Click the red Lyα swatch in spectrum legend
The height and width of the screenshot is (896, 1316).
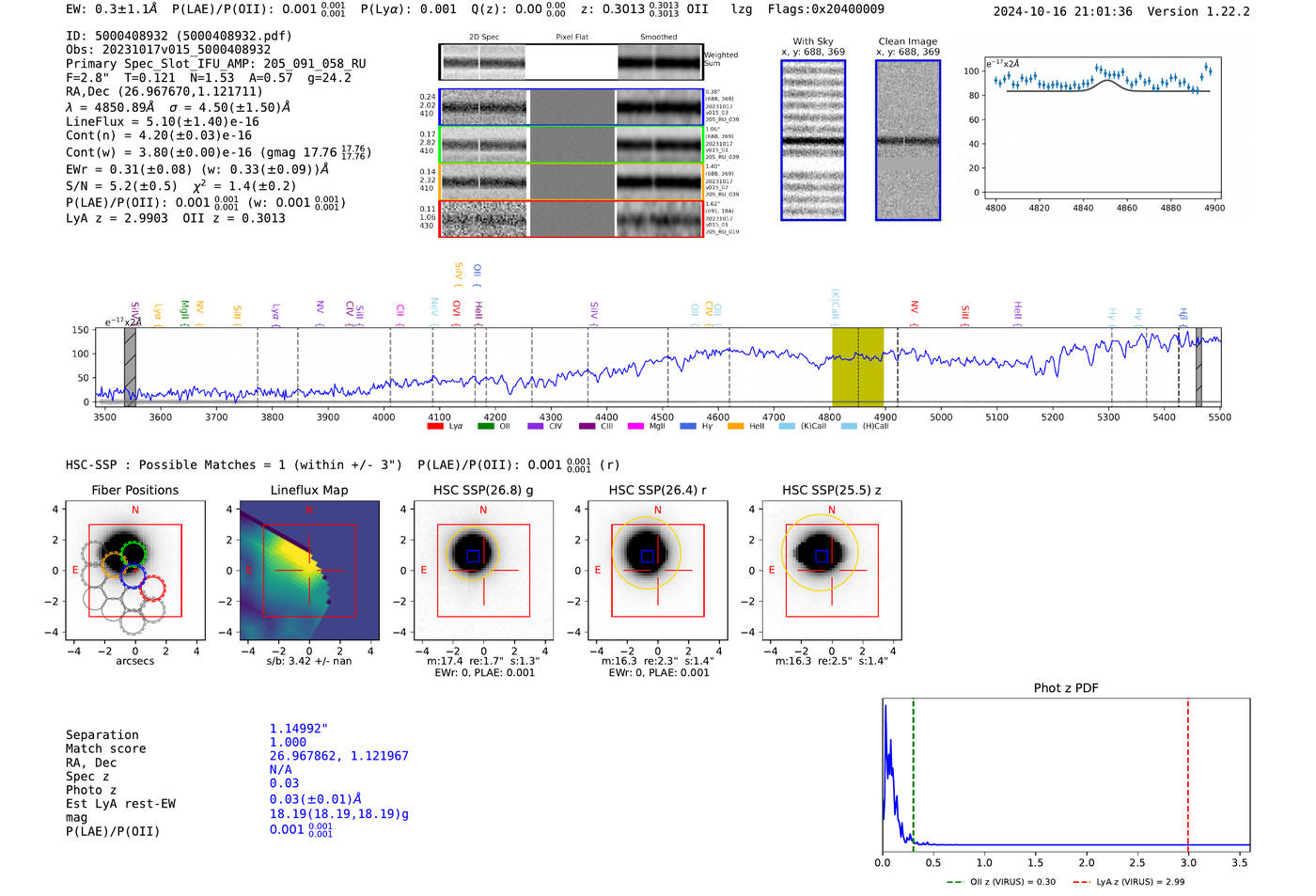pyautogui.click(x=434, y=426)
